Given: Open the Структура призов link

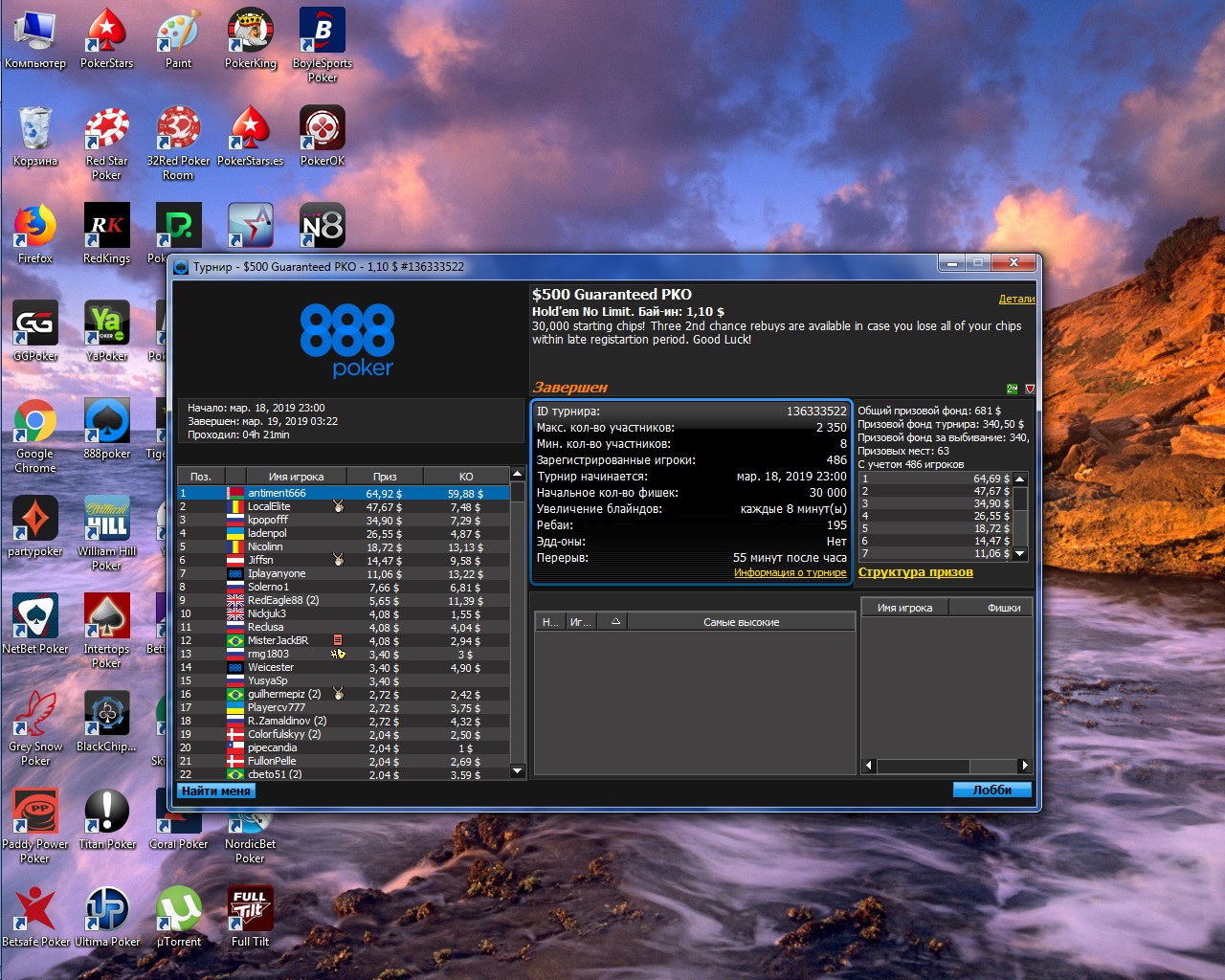Looking at the screenshot, I should pos(916,572).
